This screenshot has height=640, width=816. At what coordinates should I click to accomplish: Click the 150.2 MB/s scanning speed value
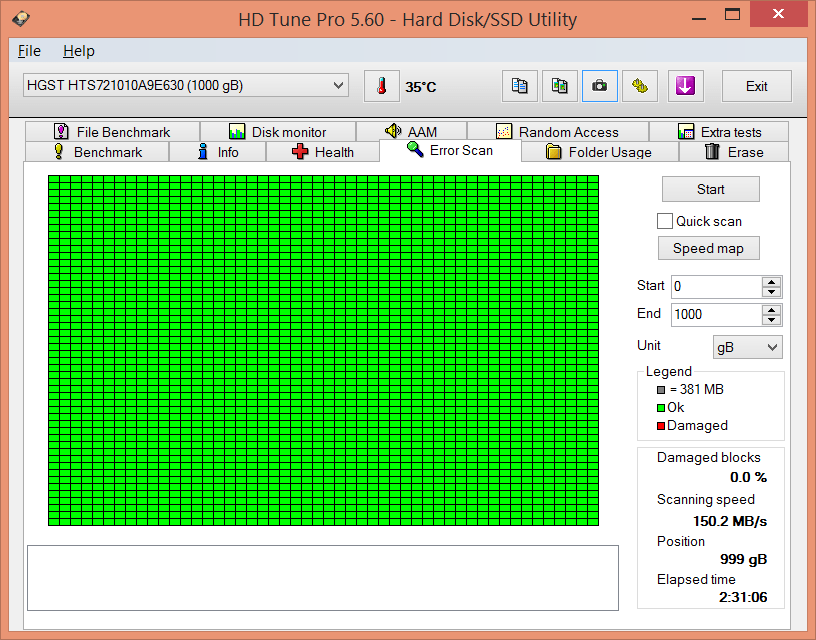coord(730,521)
